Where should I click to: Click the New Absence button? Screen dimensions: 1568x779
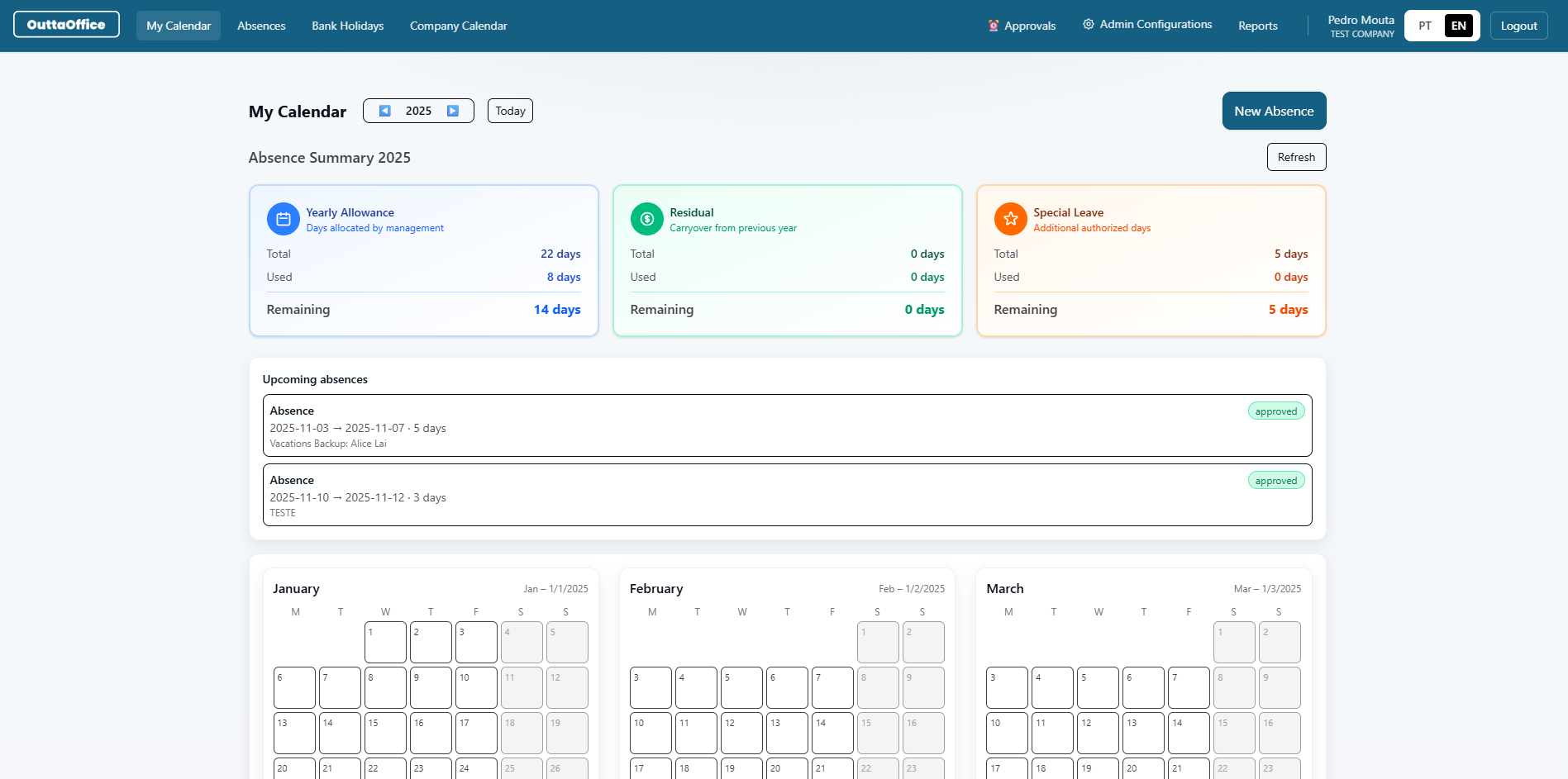tap(1274, 110)
